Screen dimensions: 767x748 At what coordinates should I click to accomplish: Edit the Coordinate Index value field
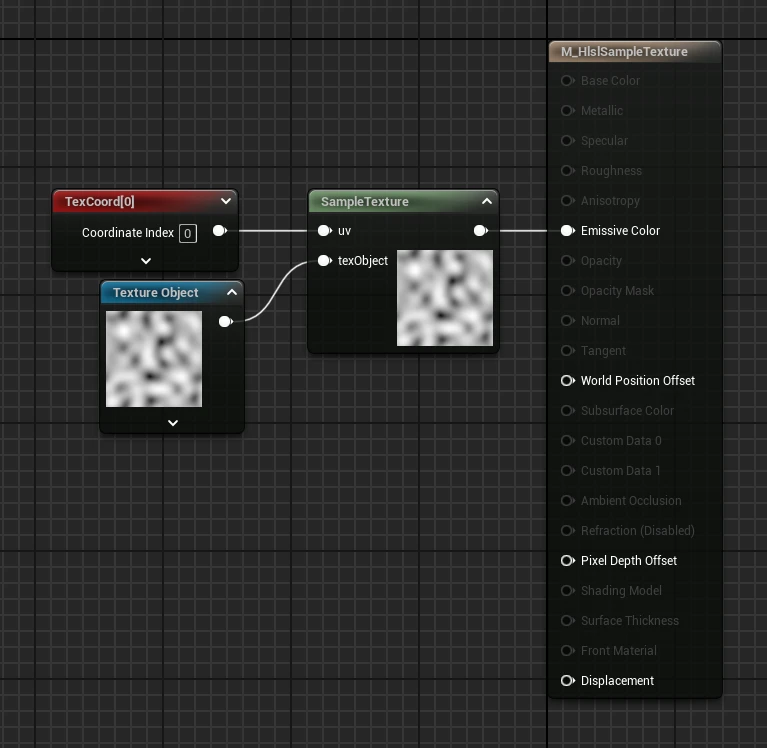point(188,233)
